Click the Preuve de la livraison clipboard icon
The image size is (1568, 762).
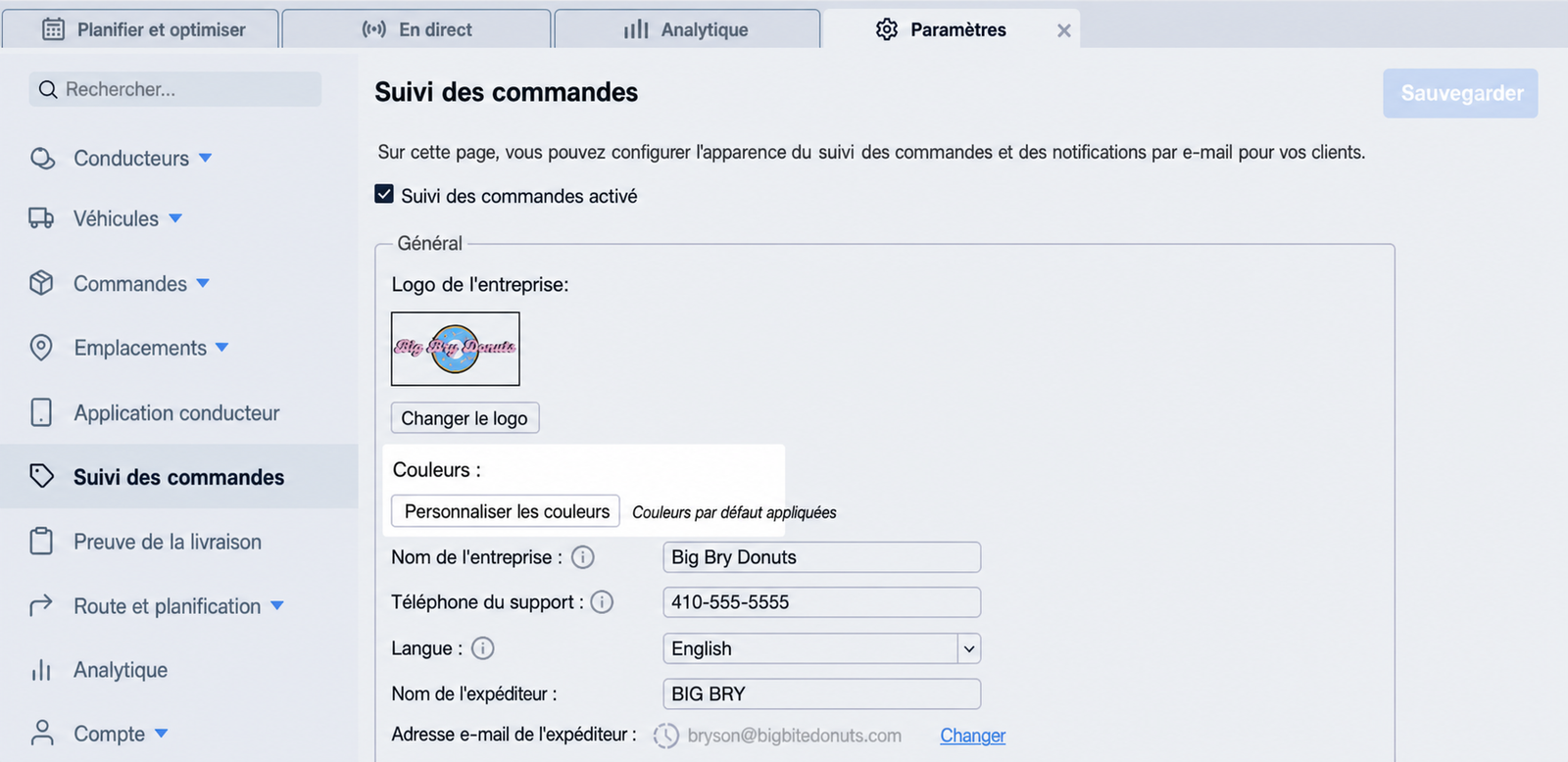(41, 541)
